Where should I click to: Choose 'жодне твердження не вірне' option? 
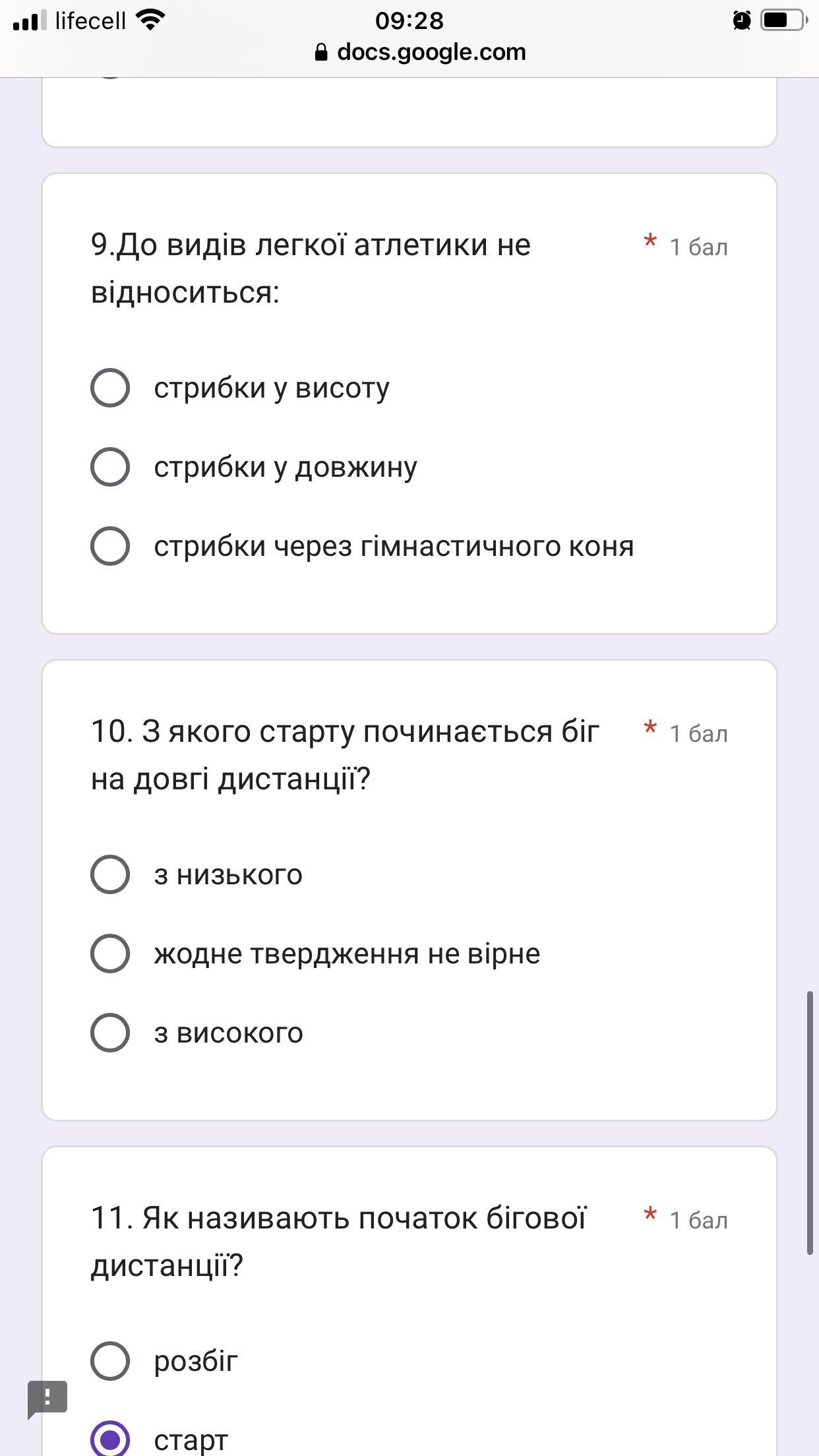[x=110, y=954]
